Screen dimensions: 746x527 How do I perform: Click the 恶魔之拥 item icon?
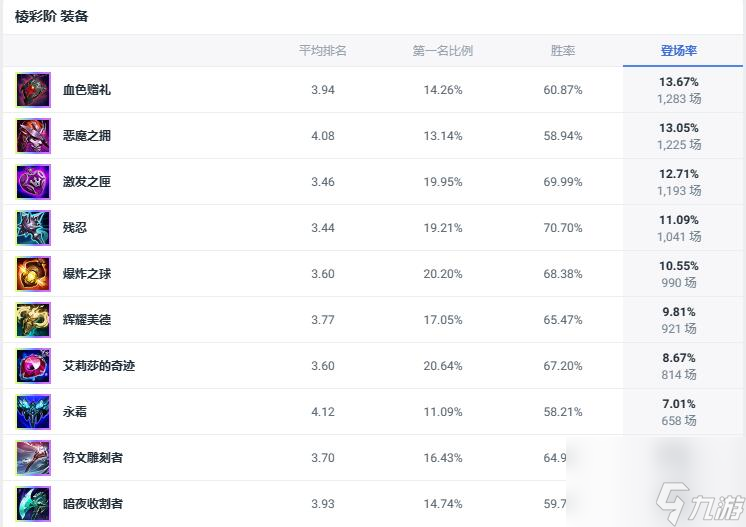pos(33,136)
